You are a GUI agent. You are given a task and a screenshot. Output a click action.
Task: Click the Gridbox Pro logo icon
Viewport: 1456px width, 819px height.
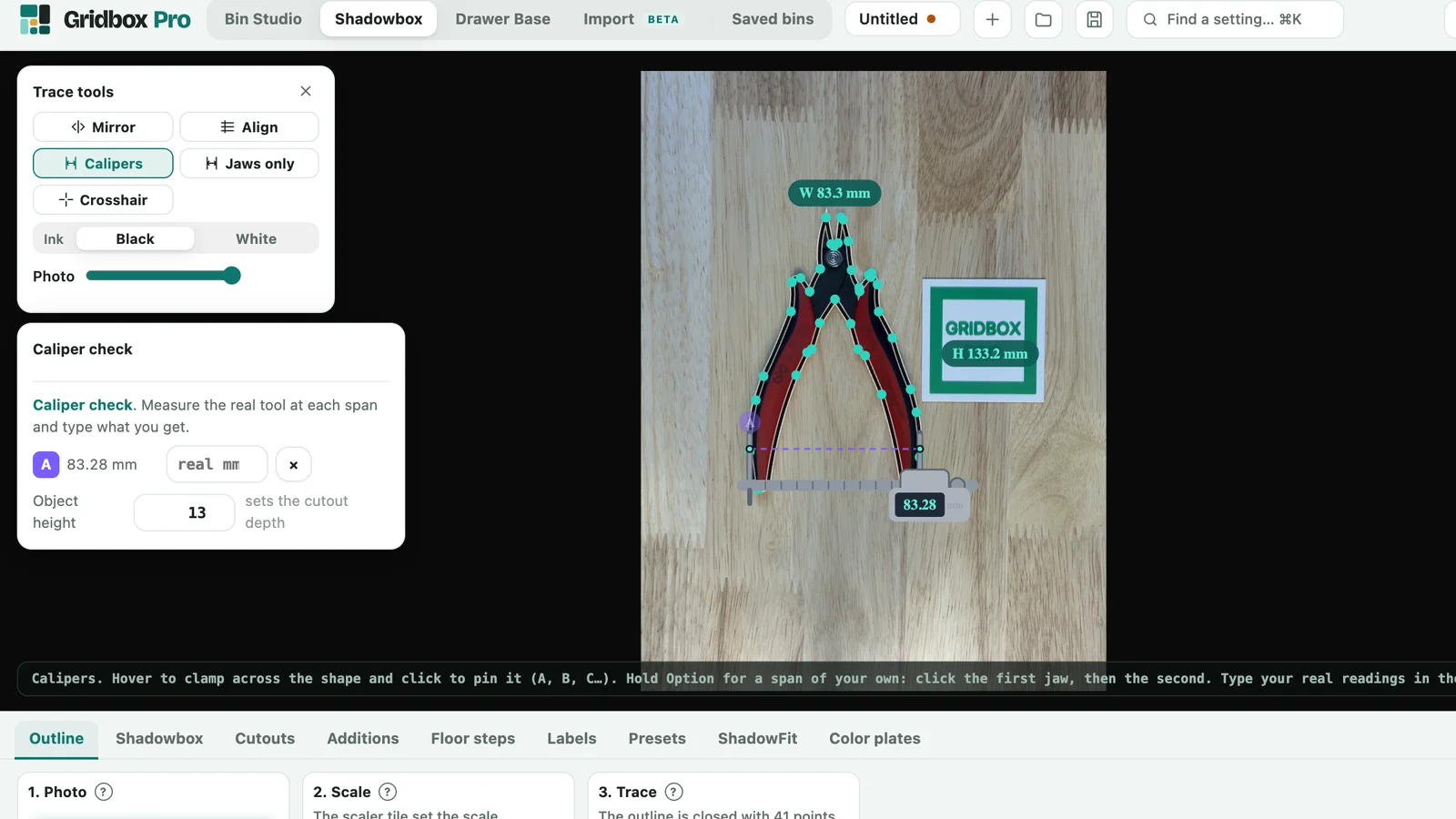point(35,19)
